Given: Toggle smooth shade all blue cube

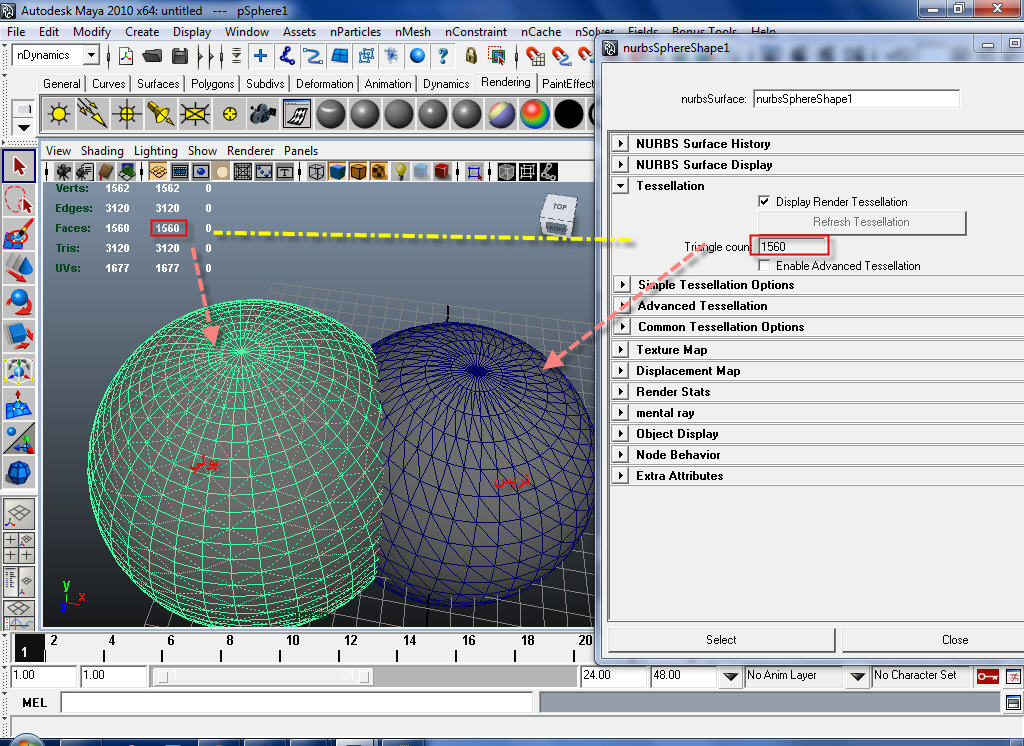Looking at the screenshot, I should pos(337,172).
